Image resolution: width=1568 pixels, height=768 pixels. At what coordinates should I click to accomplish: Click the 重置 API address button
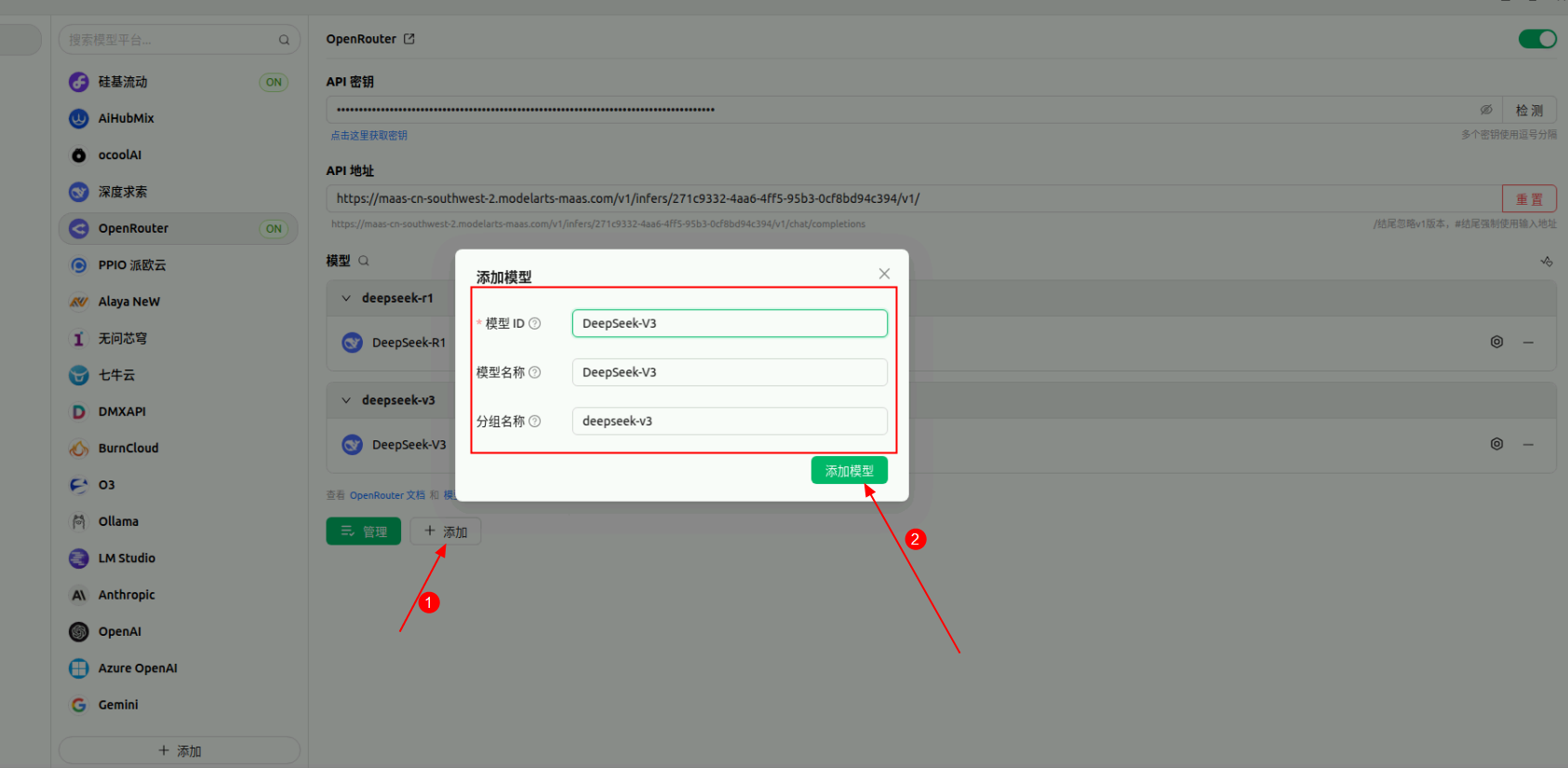click(1529, 199)
